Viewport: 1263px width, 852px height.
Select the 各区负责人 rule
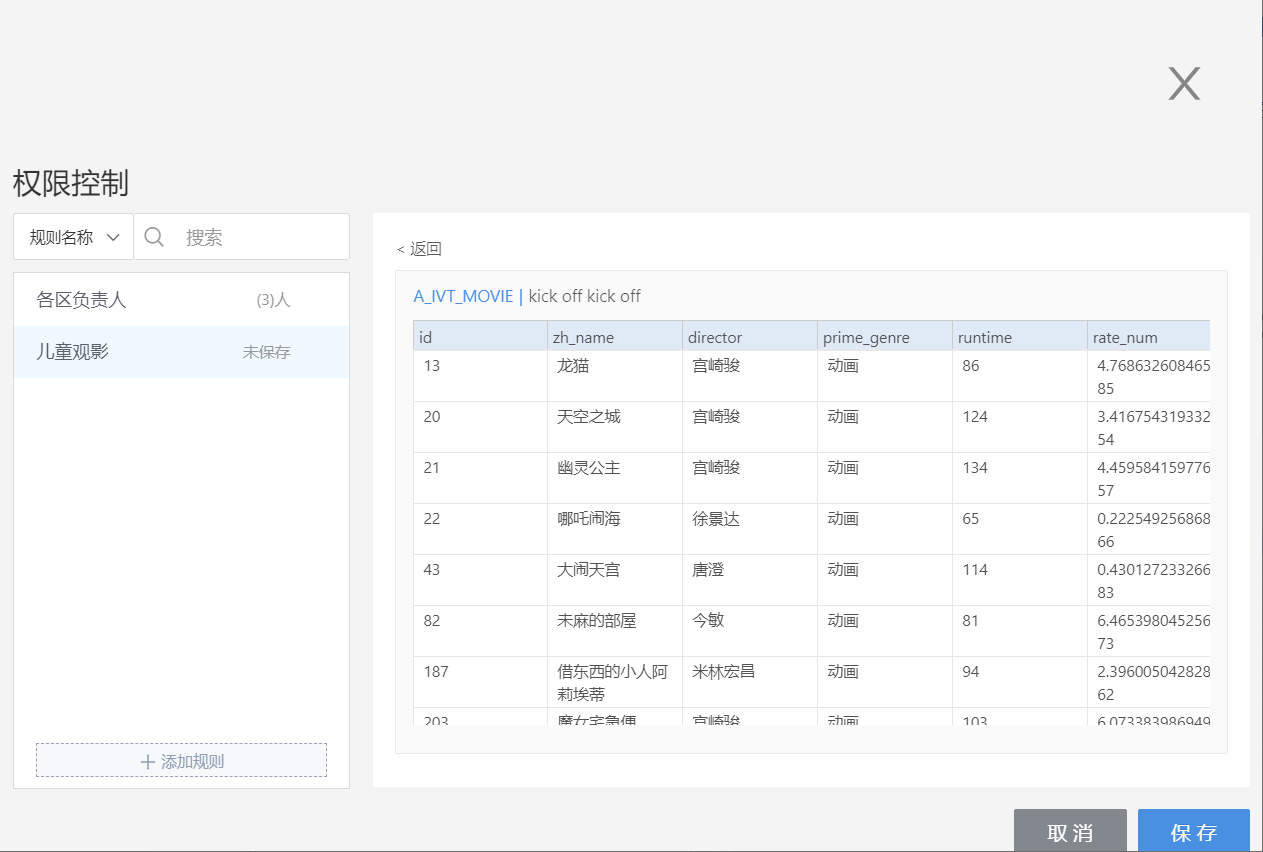181,300
